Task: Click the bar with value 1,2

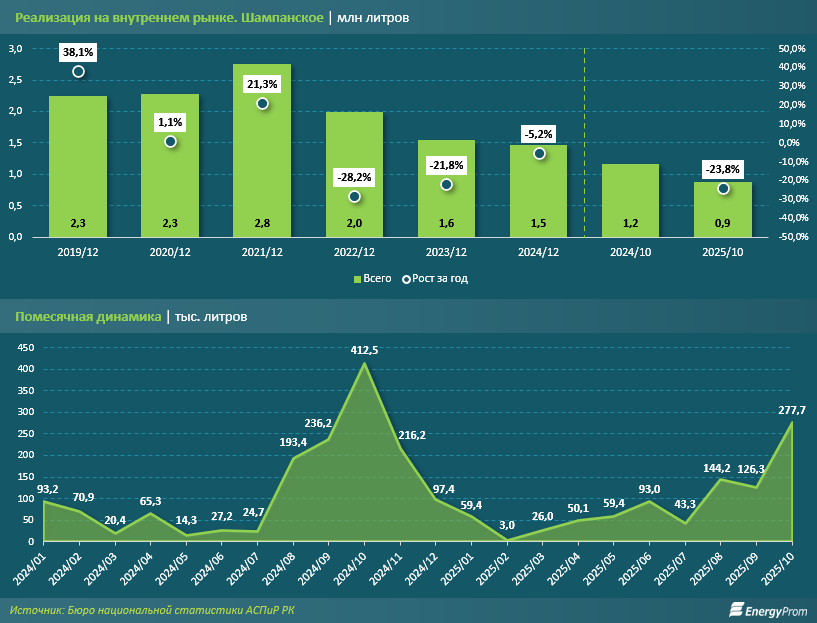Action: click(x=631, y=200)
